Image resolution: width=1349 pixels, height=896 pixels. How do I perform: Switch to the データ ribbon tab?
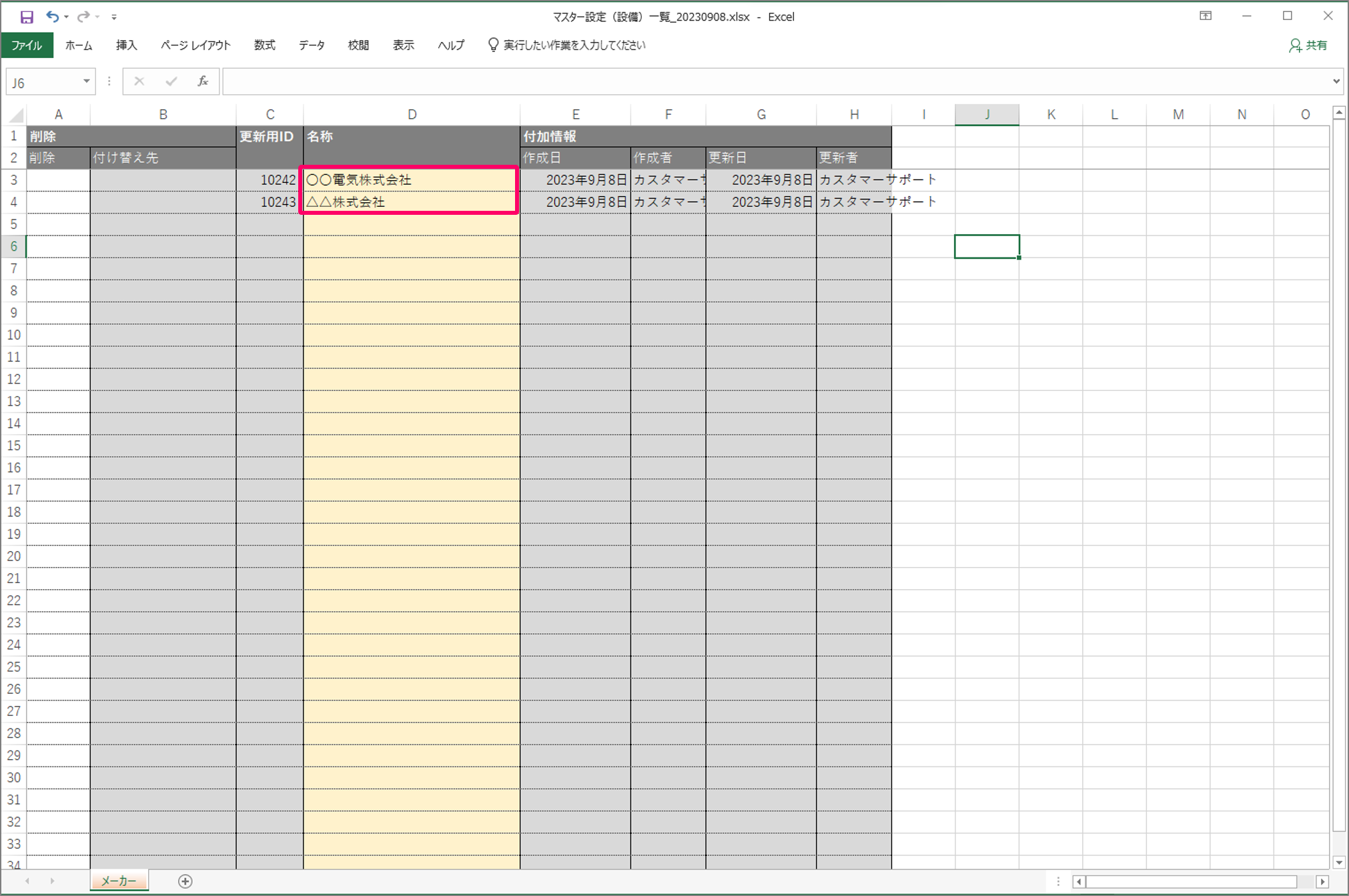click(311, 45)
